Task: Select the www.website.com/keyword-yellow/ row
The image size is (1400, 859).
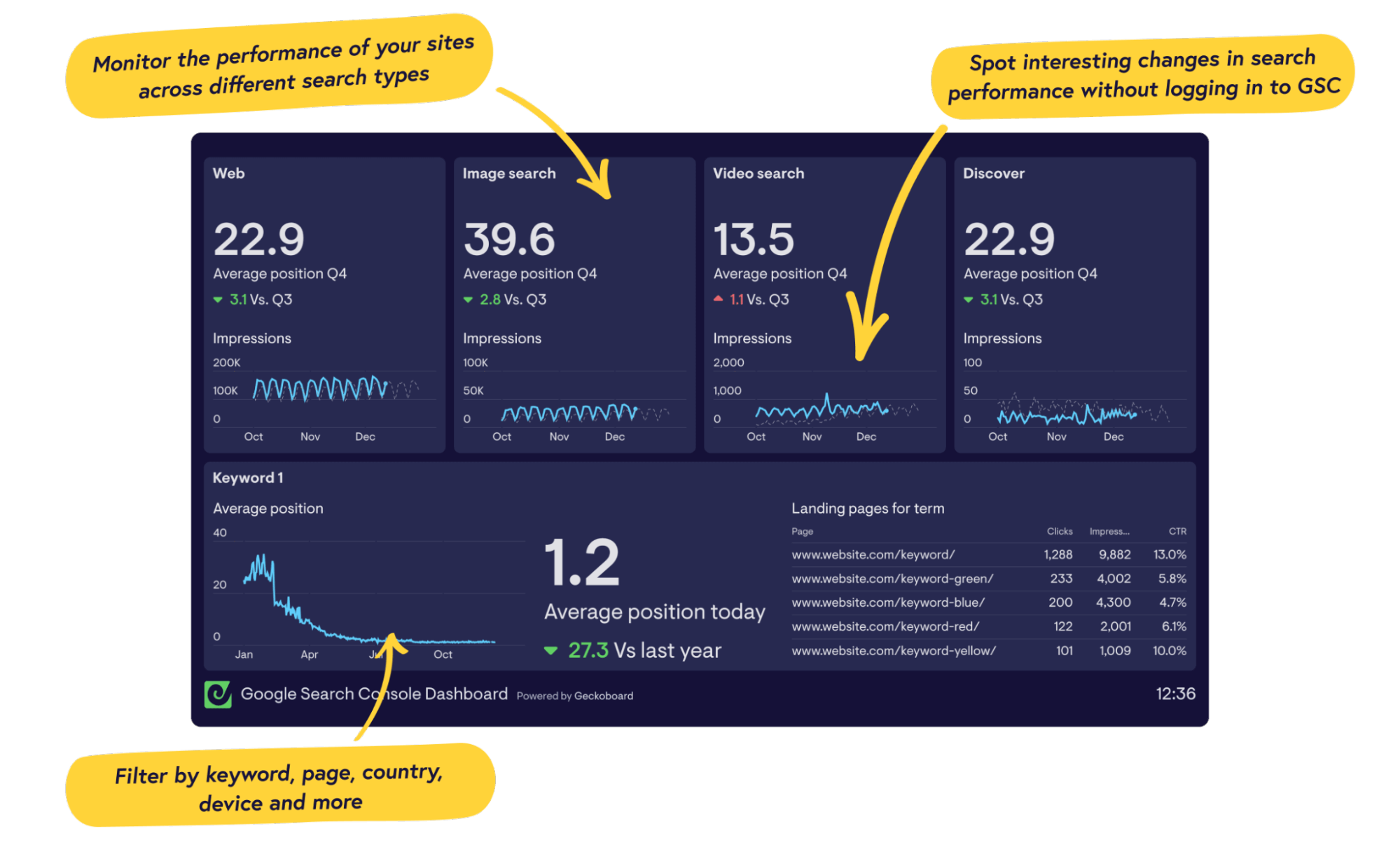Action: coord(894,651)
